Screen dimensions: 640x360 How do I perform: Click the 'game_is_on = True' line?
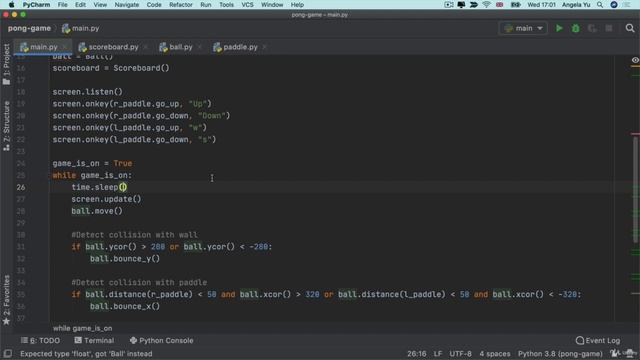point(92,163)
